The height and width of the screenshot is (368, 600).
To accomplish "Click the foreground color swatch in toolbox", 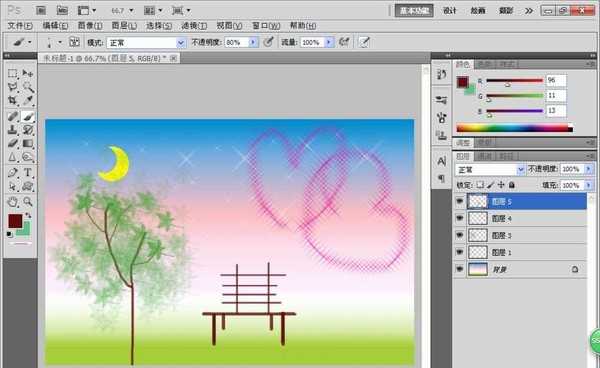I will [x=15, y=221].
